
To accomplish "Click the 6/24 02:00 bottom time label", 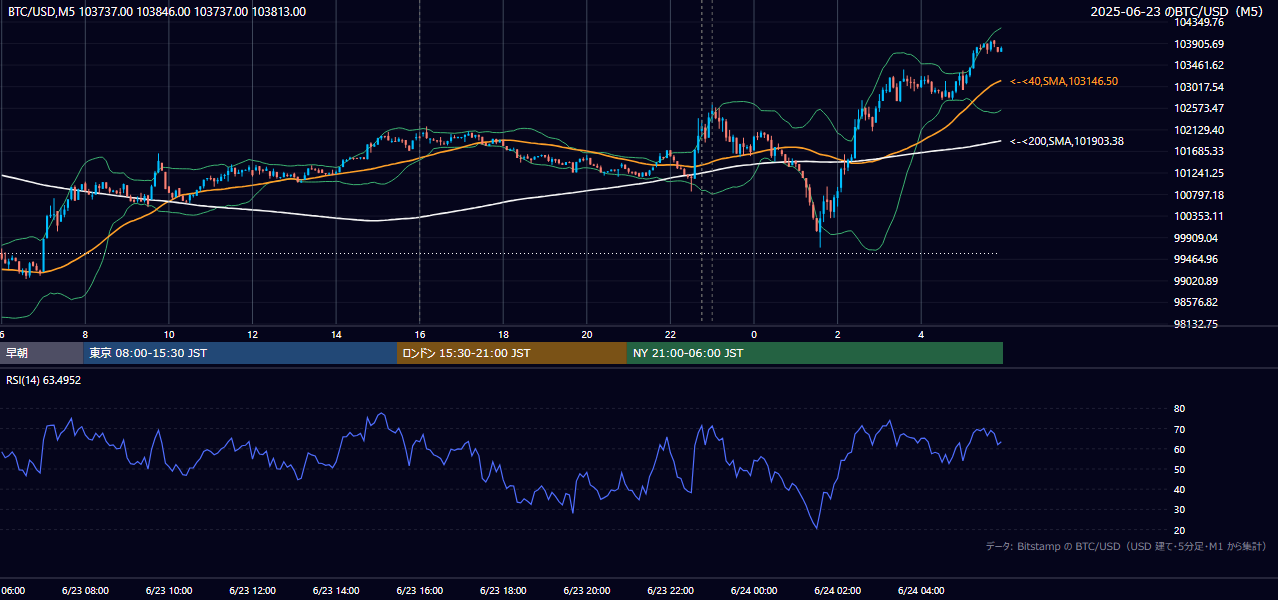I will tap(838, 591).
